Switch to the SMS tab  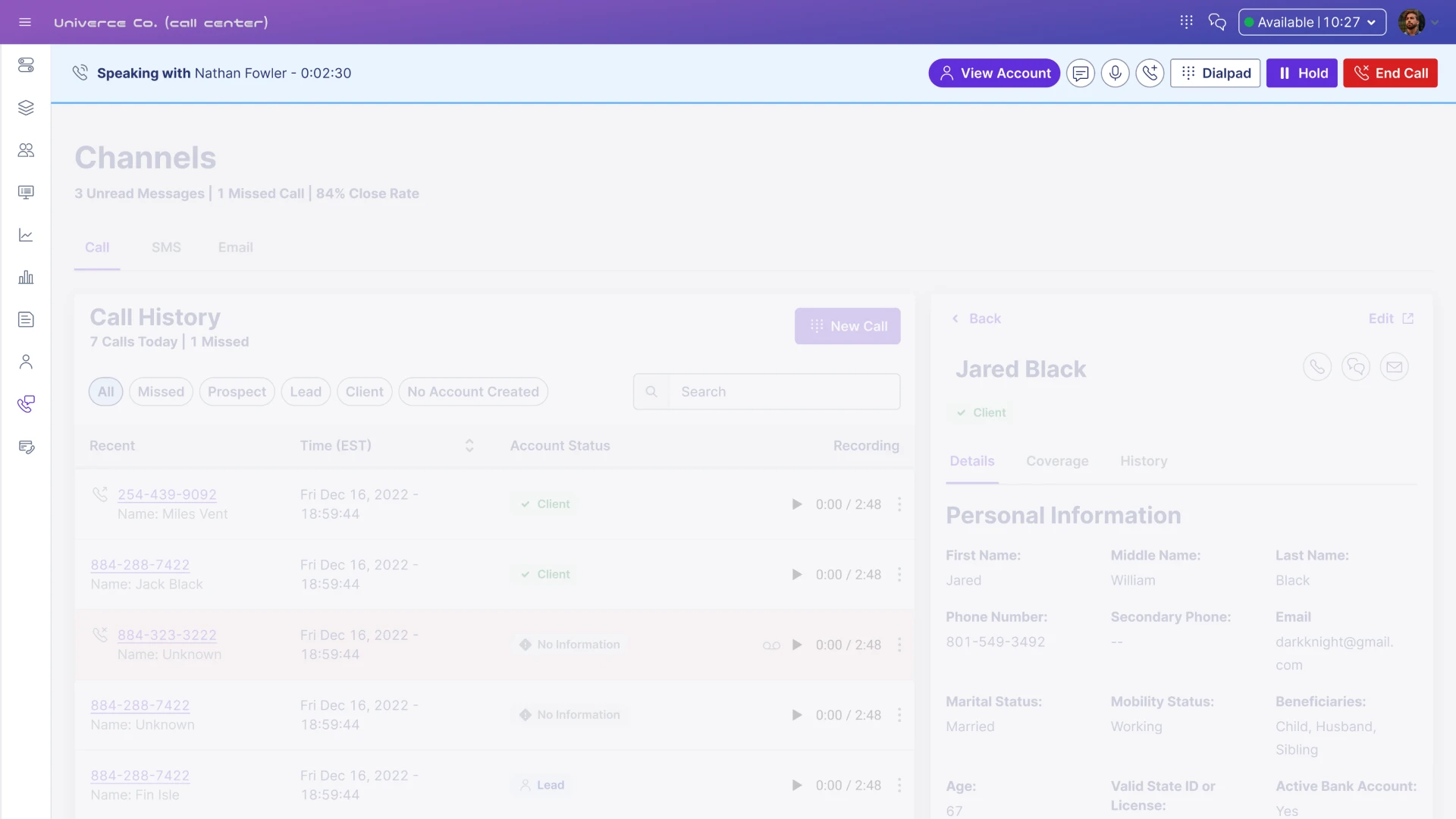166,247
